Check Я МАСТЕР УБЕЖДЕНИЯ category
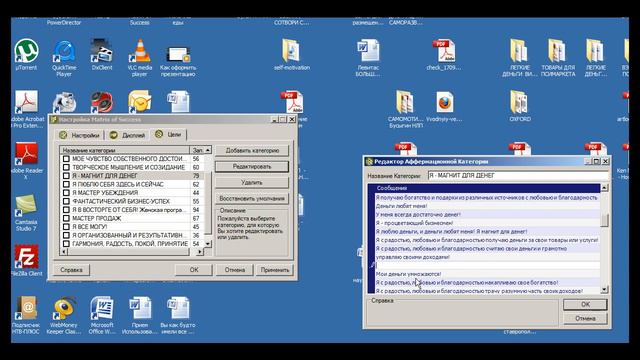The height and width of the screenshot is (360, 640). [66, 193]
